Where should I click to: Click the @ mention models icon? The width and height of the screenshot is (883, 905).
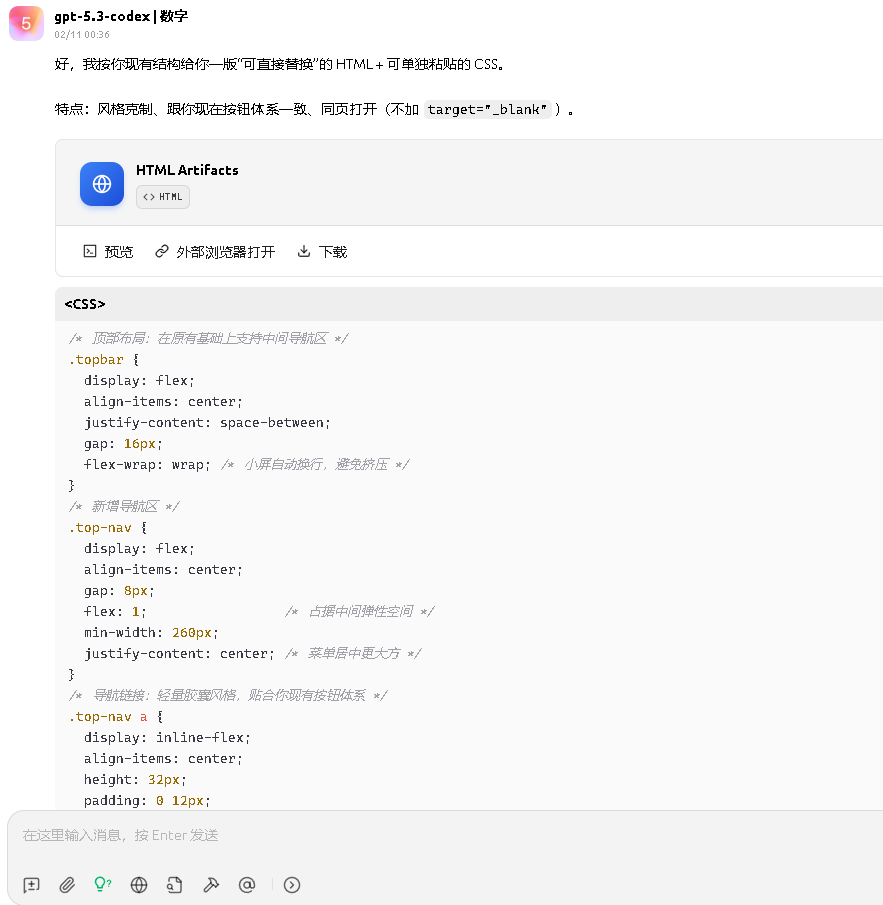247,884
